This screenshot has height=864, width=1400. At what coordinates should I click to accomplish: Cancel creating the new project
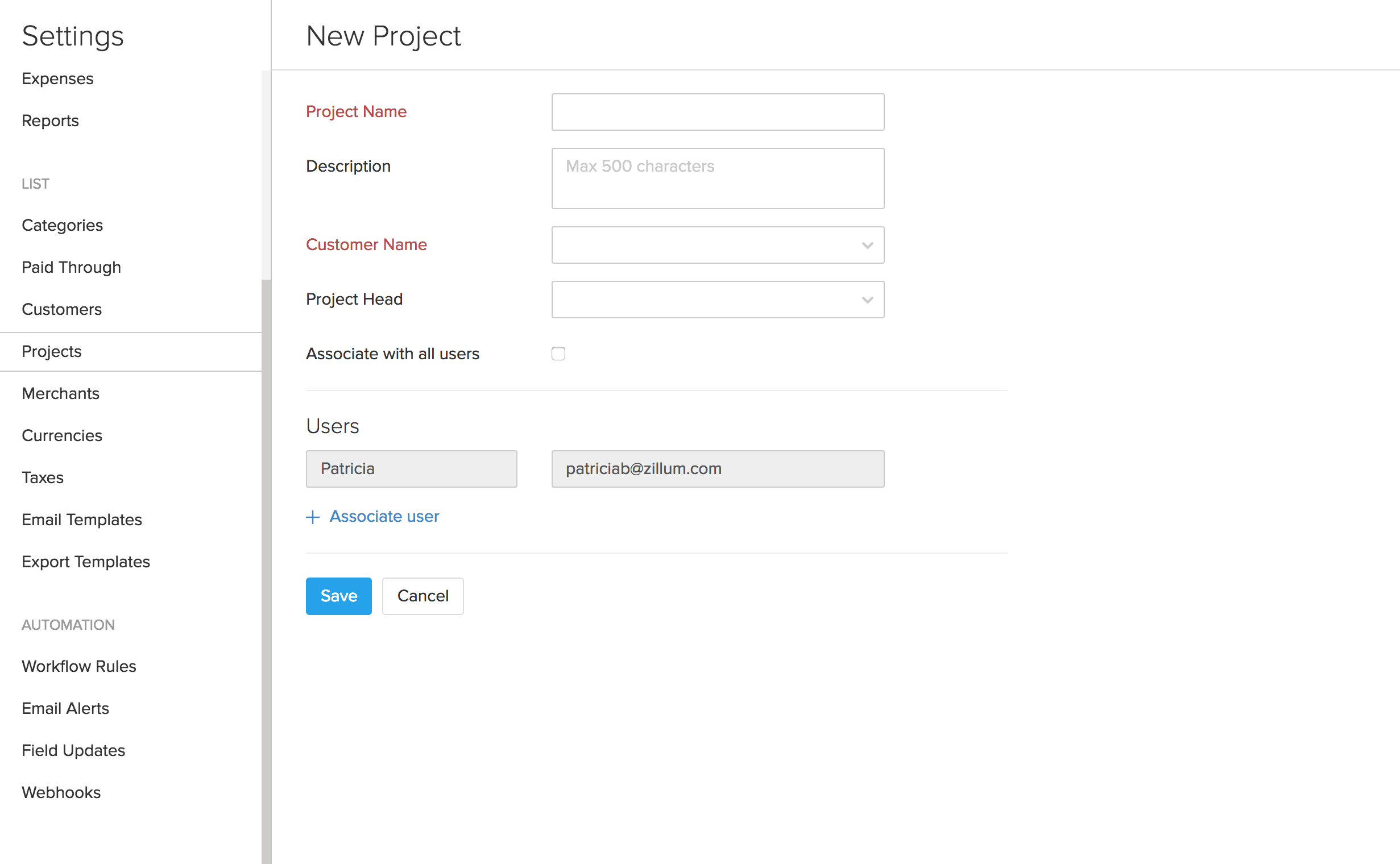[x=423, y=596]
